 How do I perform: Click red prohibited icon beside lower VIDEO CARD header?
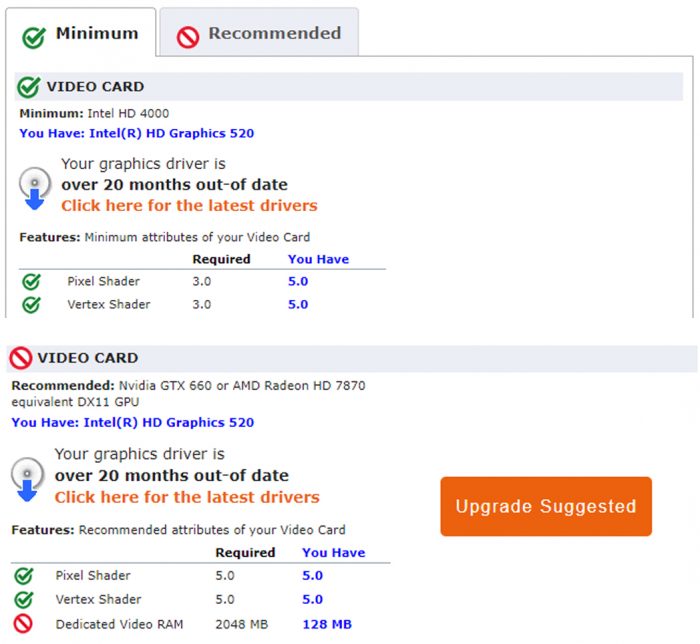point(21,358)
